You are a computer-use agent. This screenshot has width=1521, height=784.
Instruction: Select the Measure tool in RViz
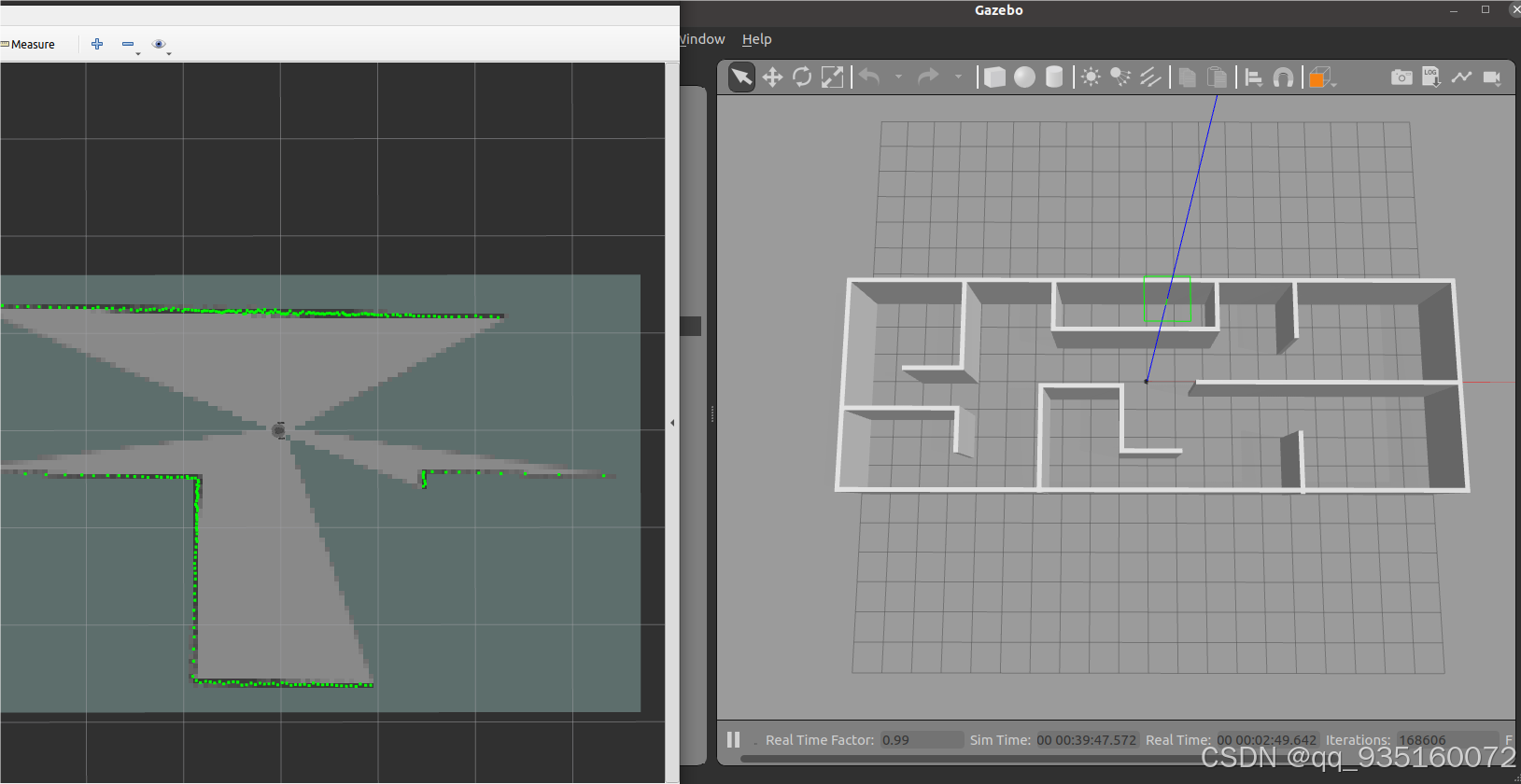point(28,44)
